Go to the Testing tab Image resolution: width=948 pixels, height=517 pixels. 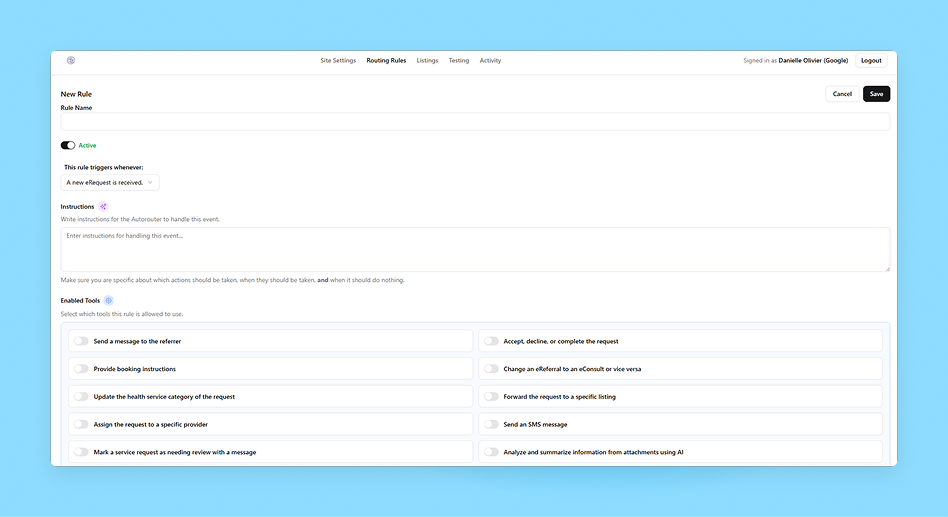(459, 60)
